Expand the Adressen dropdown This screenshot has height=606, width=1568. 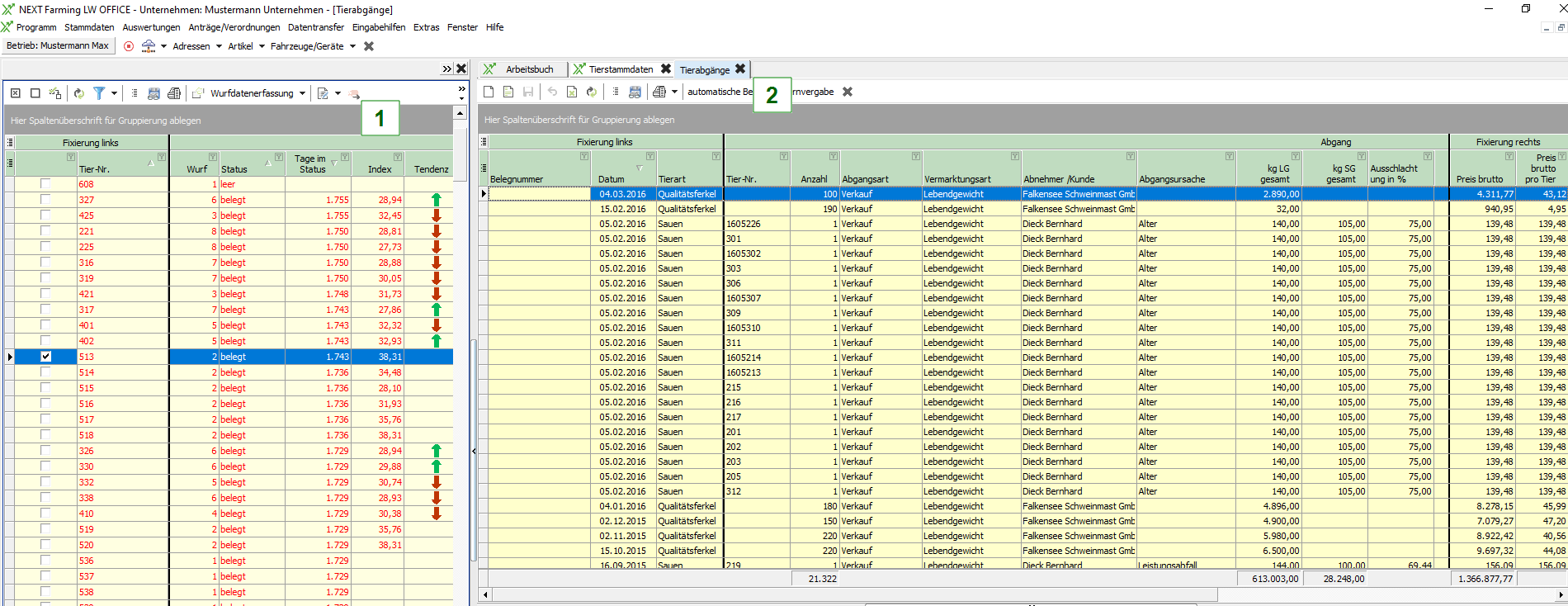(x=219, y=46)
